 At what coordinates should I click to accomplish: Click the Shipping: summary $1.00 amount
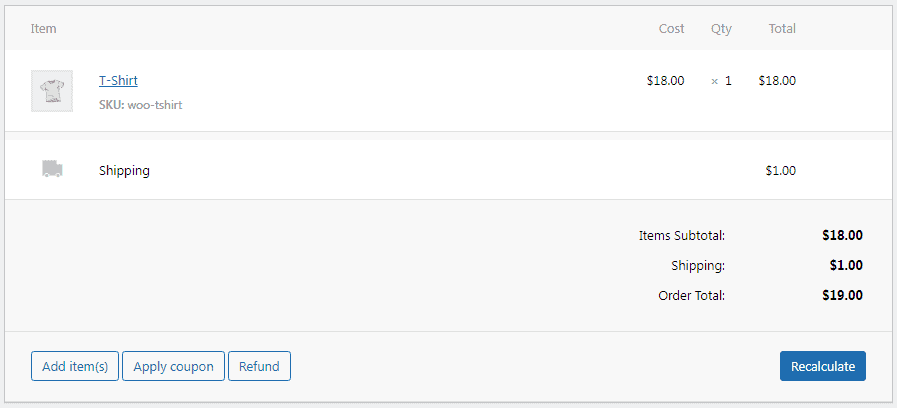[x=846, y=266]
